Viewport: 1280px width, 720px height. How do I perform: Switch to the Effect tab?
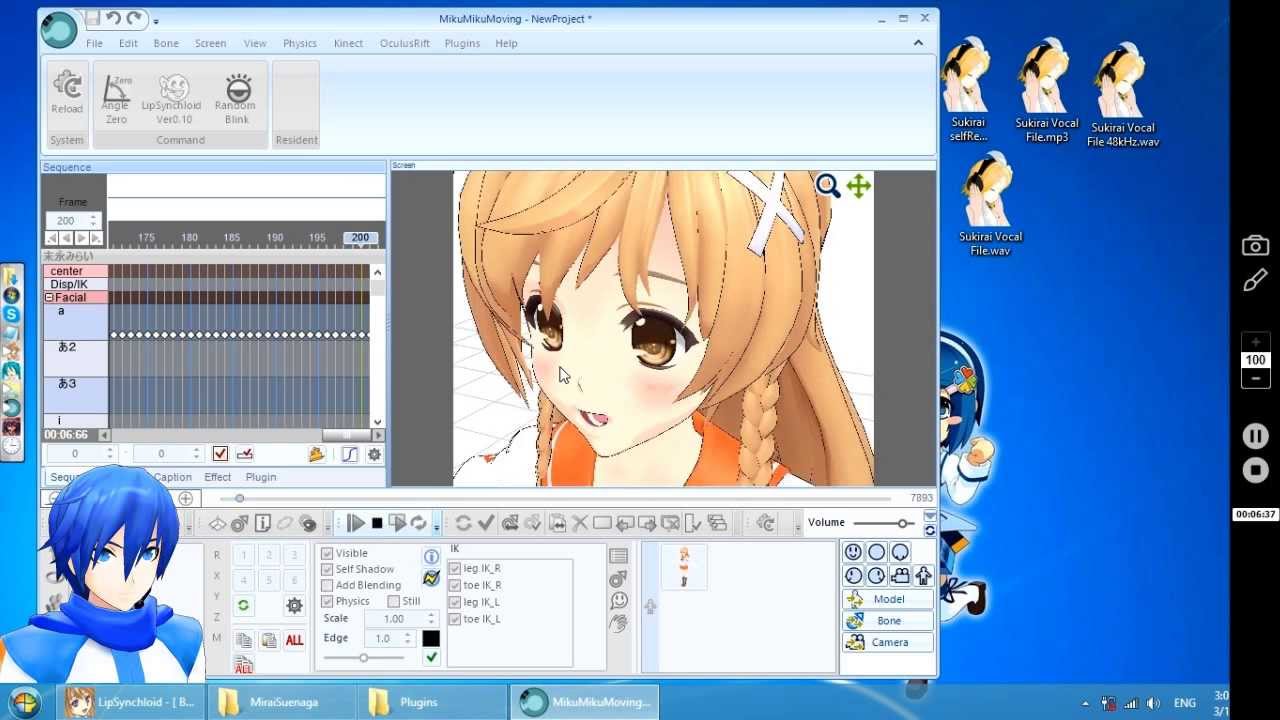(x=217, y=477)
